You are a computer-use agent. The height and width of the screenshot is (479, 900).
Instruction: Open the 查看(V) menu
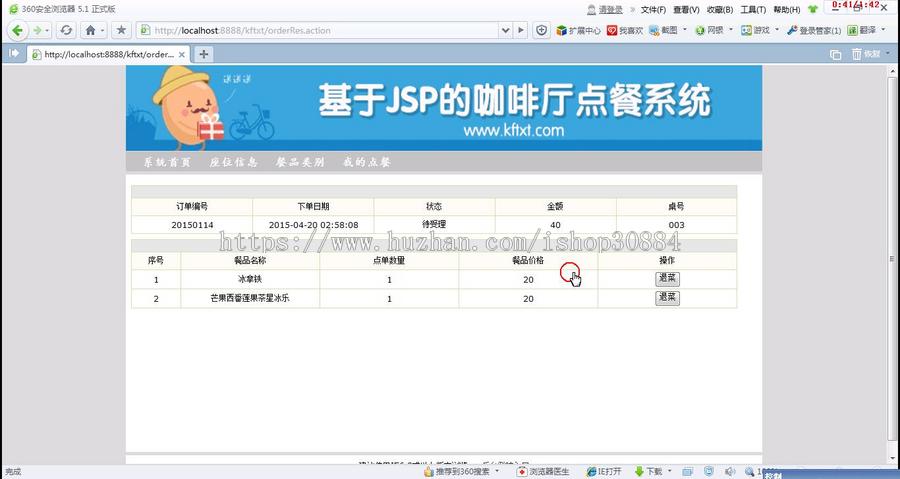click(x=686, y=10)
